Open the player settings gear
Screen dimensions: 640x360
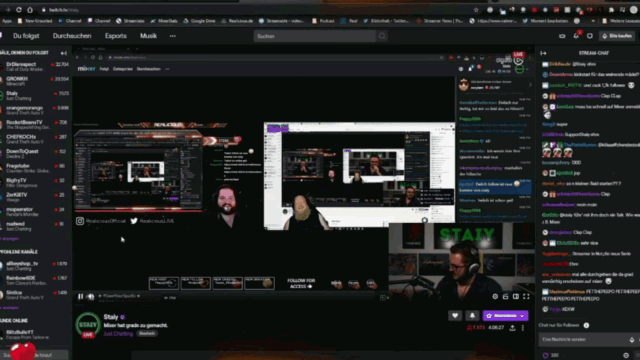[495, 297]
